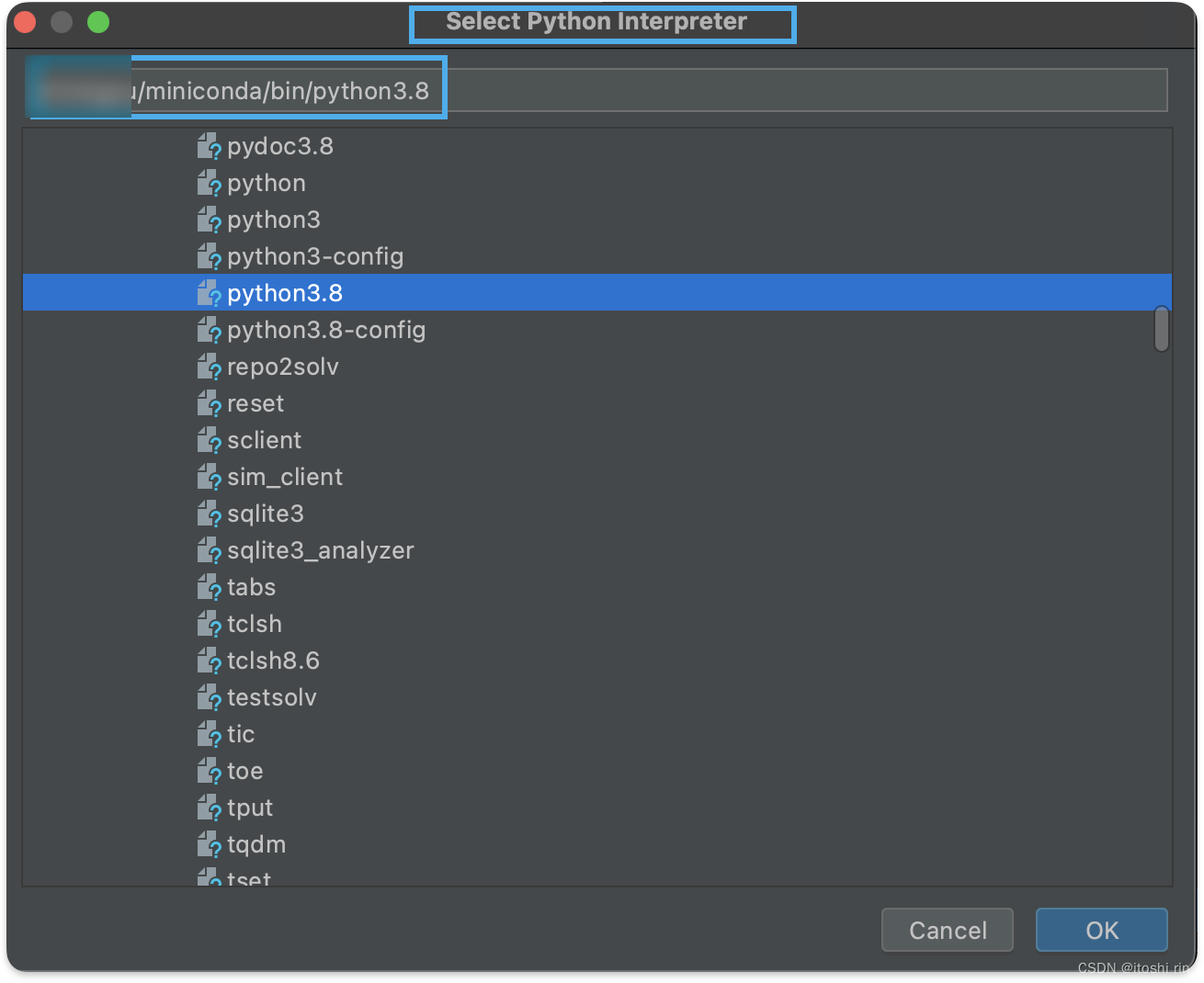The height and width of the screenshot is (983, 1204).
Task: Click the file icon beside tput
Action: (x=210, y=808)
